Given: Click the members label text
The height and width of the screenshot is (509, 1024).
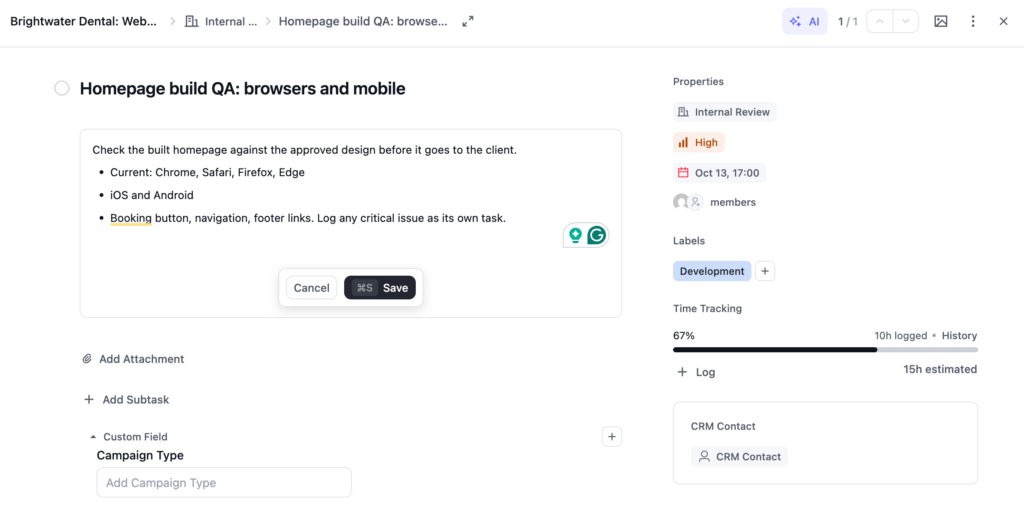Looking at the screenshot, I should click(733, 203).
